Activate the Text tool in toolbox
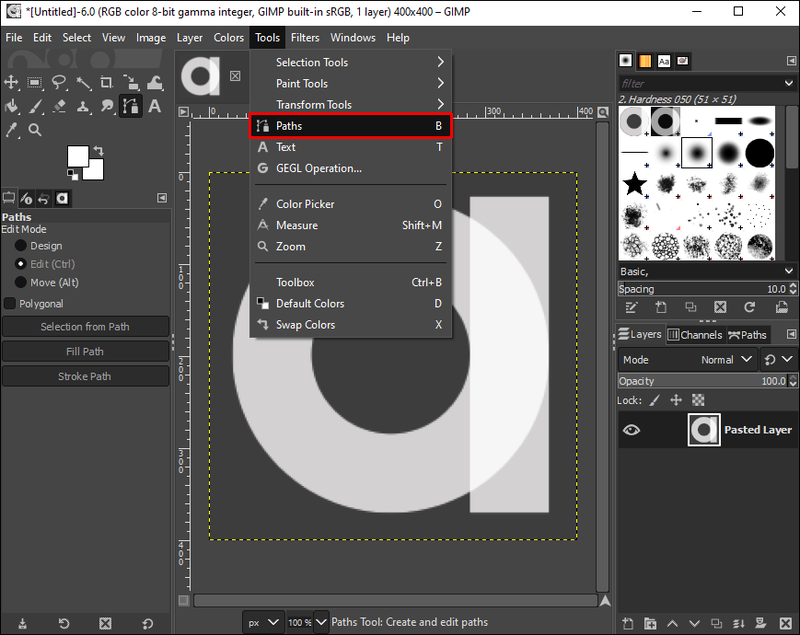Image resolution: width=800 pixels, height=635 pixels. click(x=155, y=106)
